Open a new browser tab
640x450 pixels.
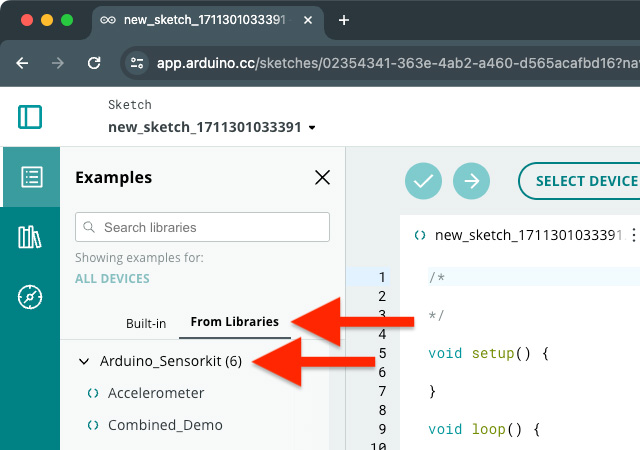(344, 20)
